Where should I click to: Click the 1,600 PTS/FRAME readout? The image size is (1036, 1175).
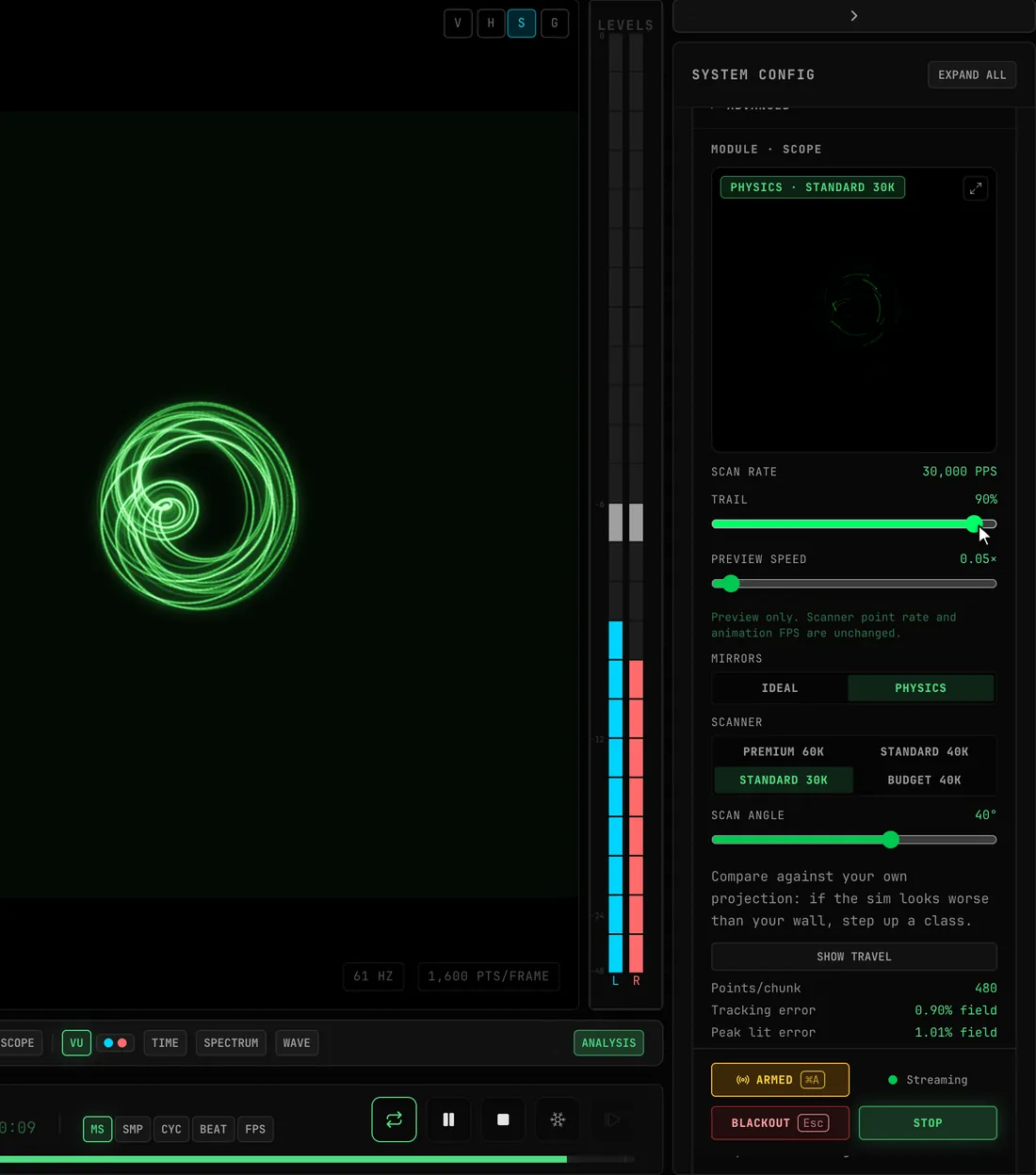488,976
